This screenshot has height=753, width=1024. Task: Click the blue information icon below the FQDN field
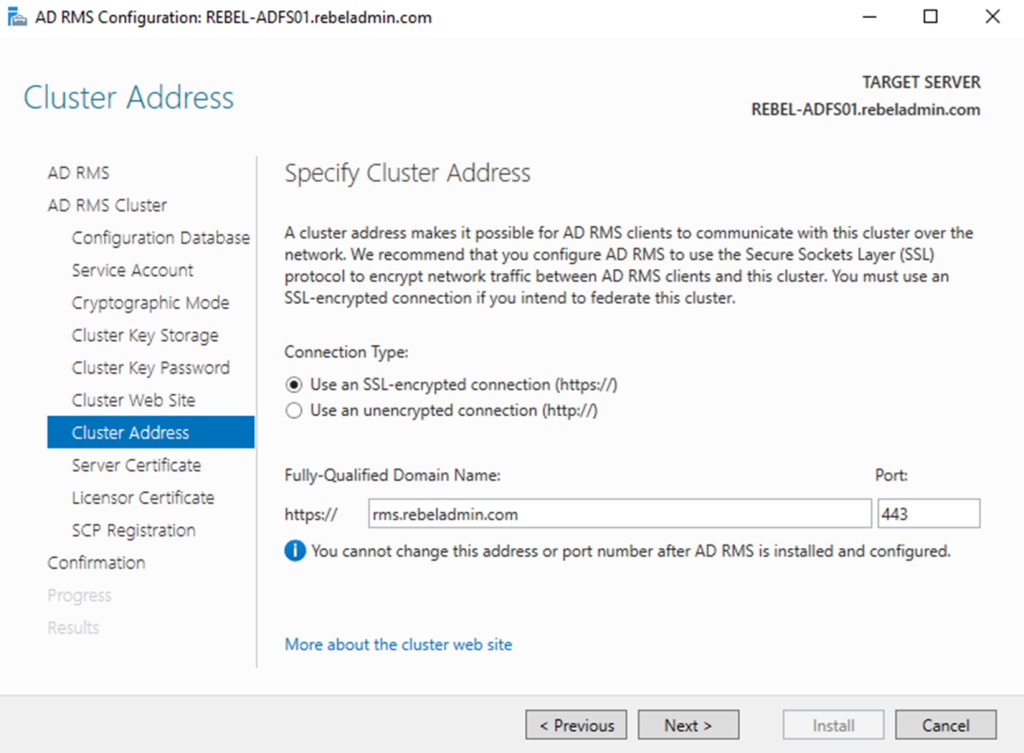point(295,551)
